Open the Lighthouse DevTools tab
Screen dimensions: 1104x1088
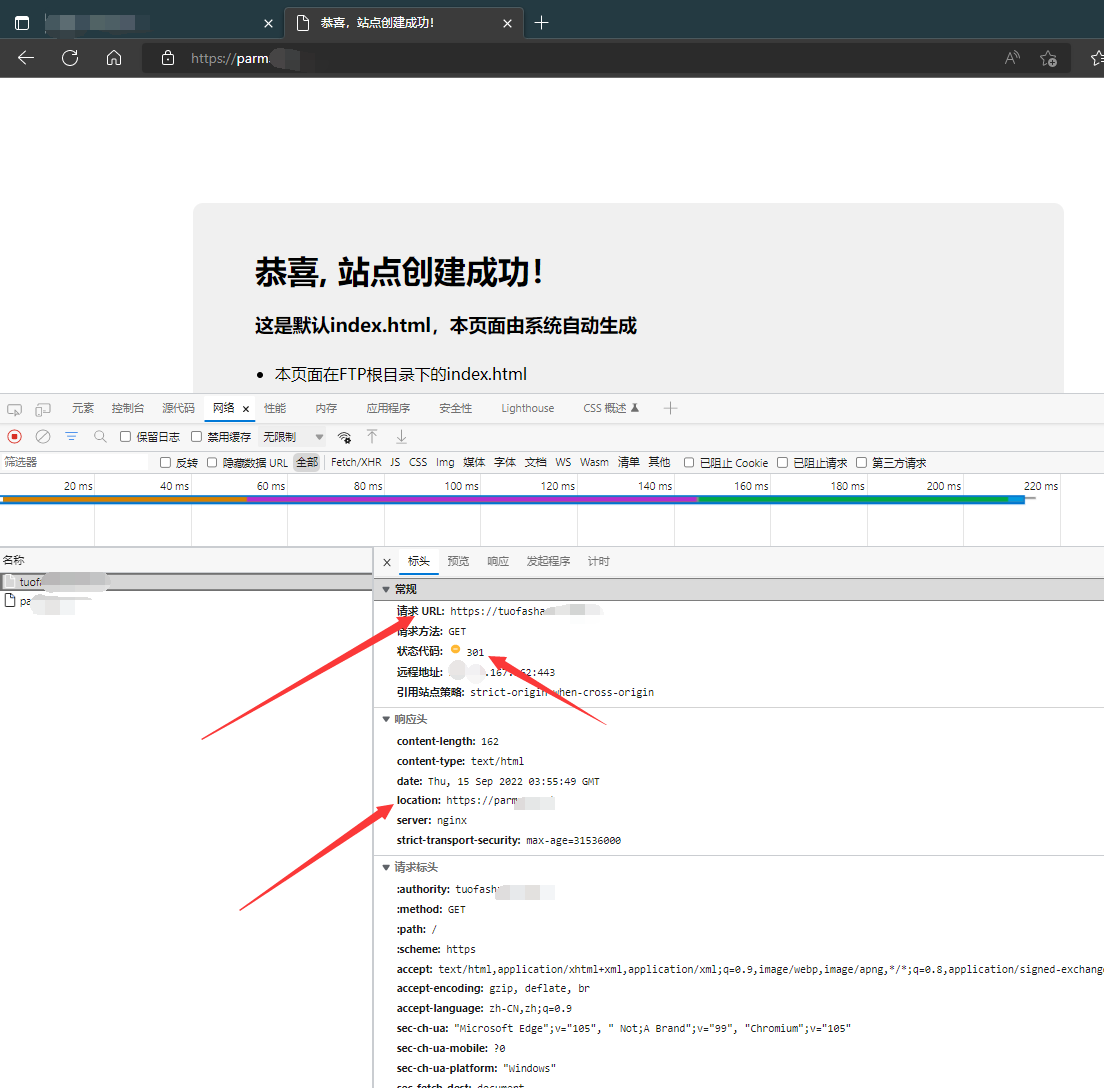coord(527,408)
